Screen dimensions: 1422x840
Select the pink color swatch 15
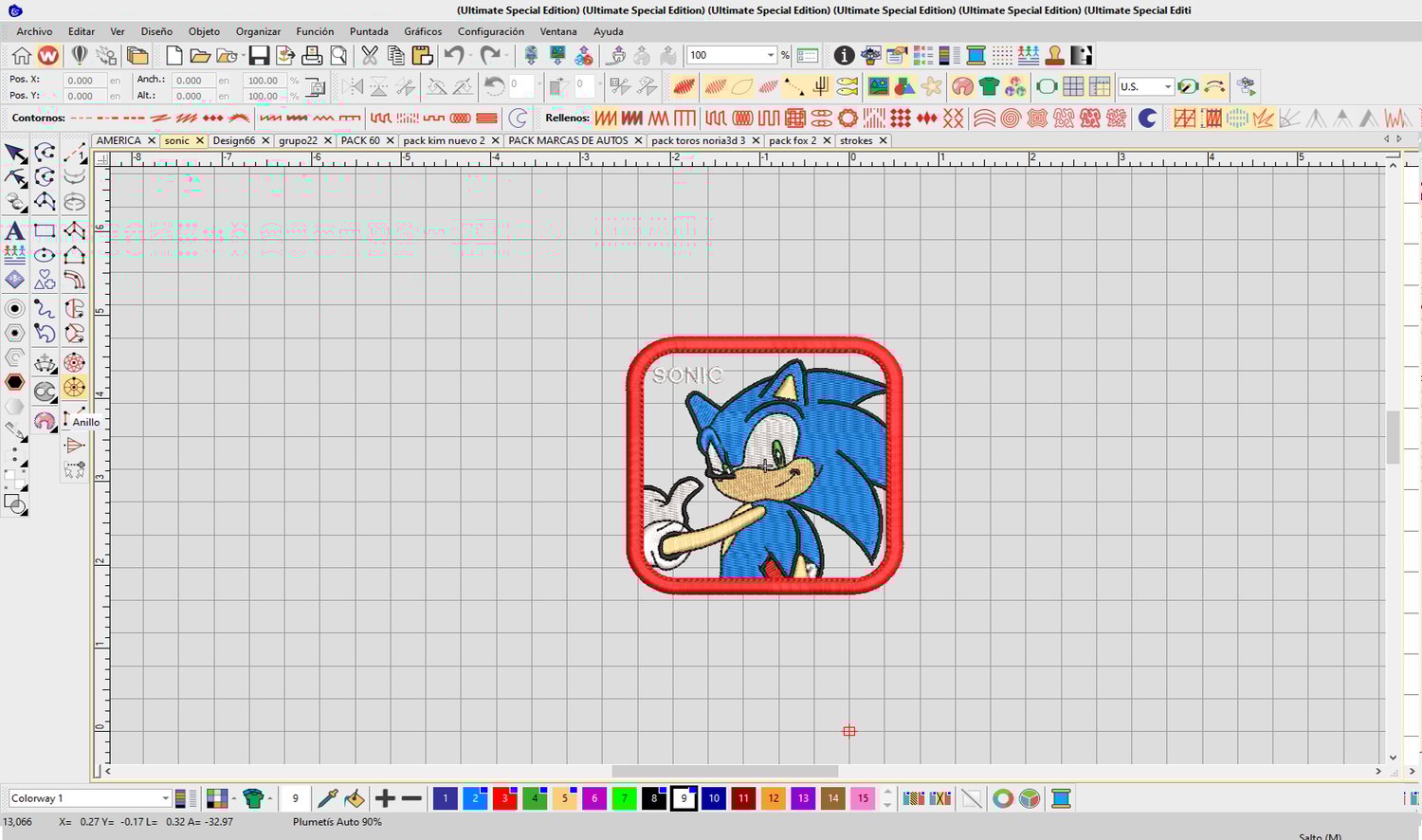(x=863, y=798)
